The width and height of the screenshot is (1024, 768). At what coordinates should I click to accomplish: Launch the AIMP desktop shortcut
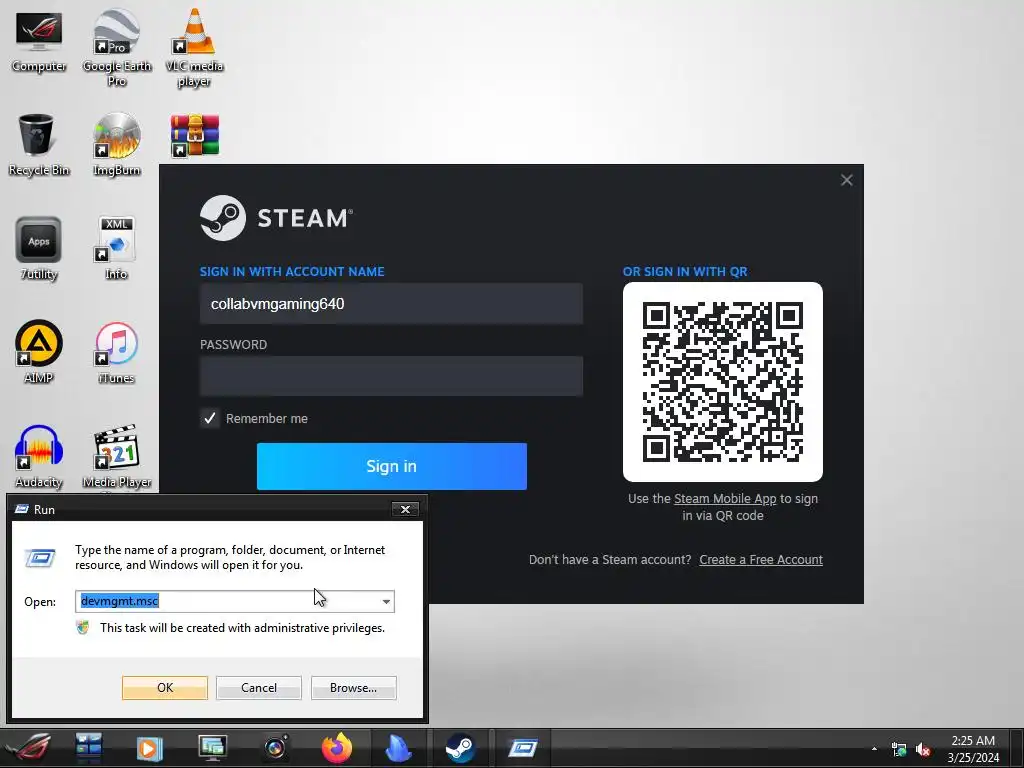click(39, 351)
